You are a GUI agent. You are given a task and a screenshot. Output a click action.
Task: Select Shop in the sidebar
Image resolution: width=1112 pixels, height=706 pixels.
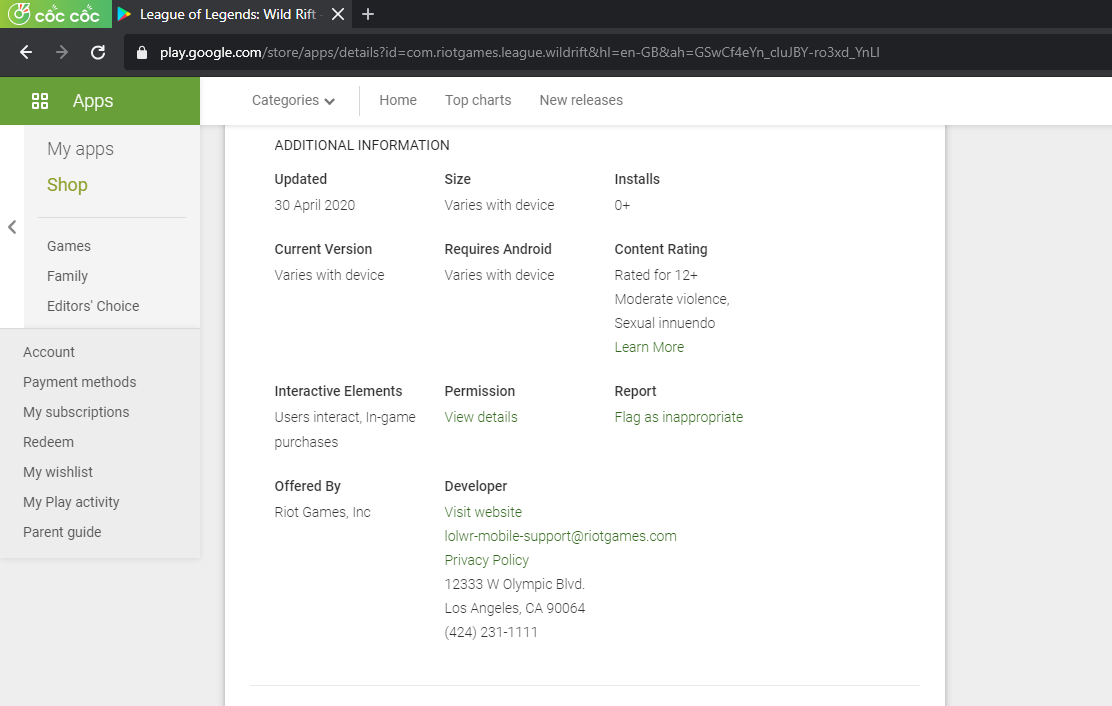coord(67,185)
